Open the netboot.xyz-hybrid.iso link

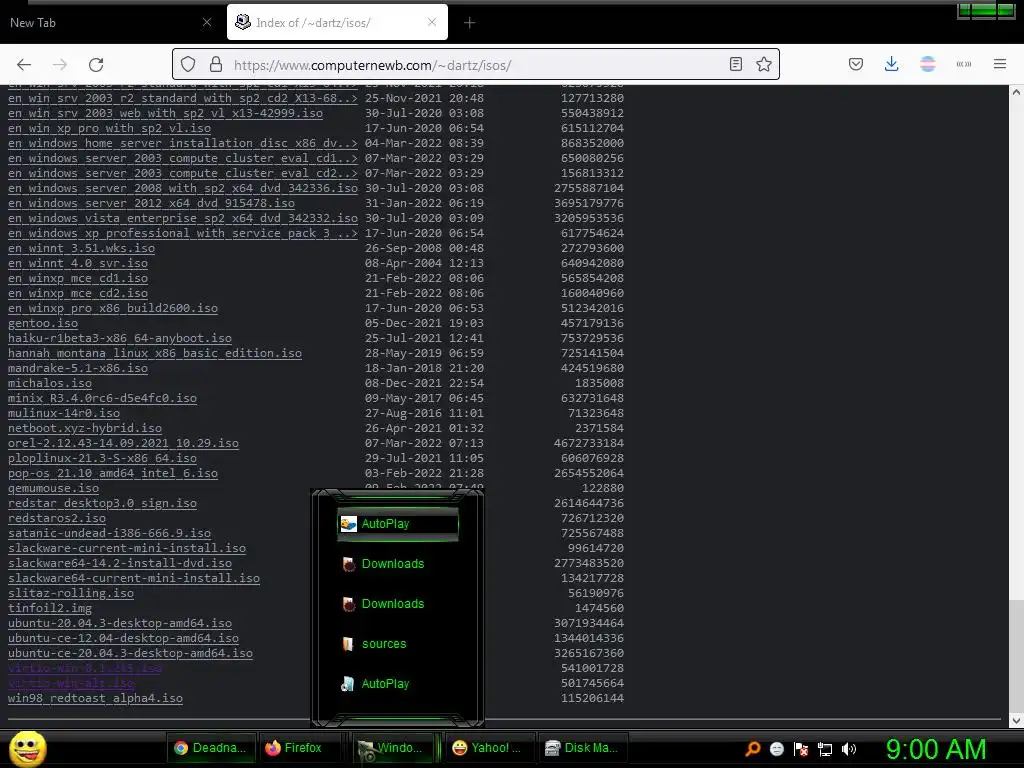point(85,428)
